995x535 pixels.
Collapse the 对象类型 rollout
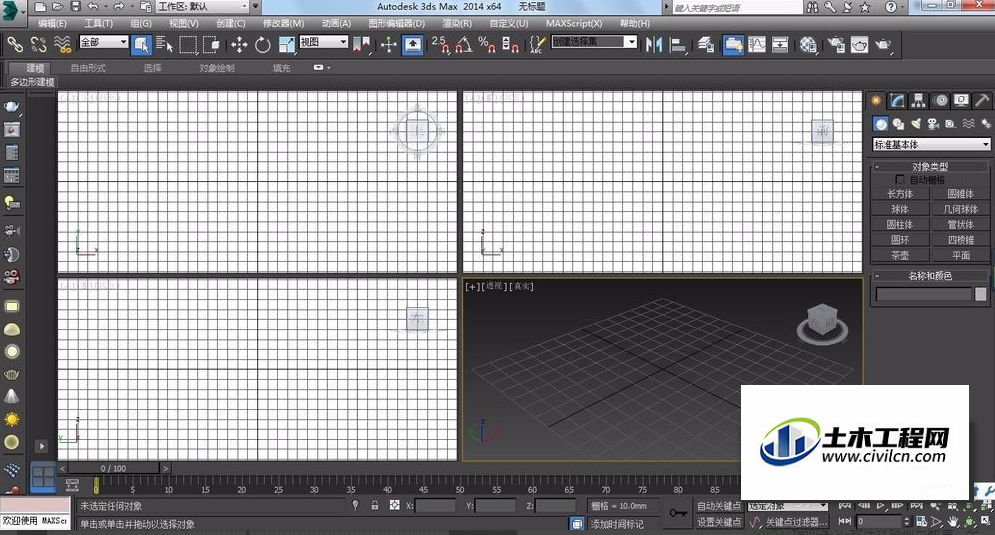[x=930, y=166]
